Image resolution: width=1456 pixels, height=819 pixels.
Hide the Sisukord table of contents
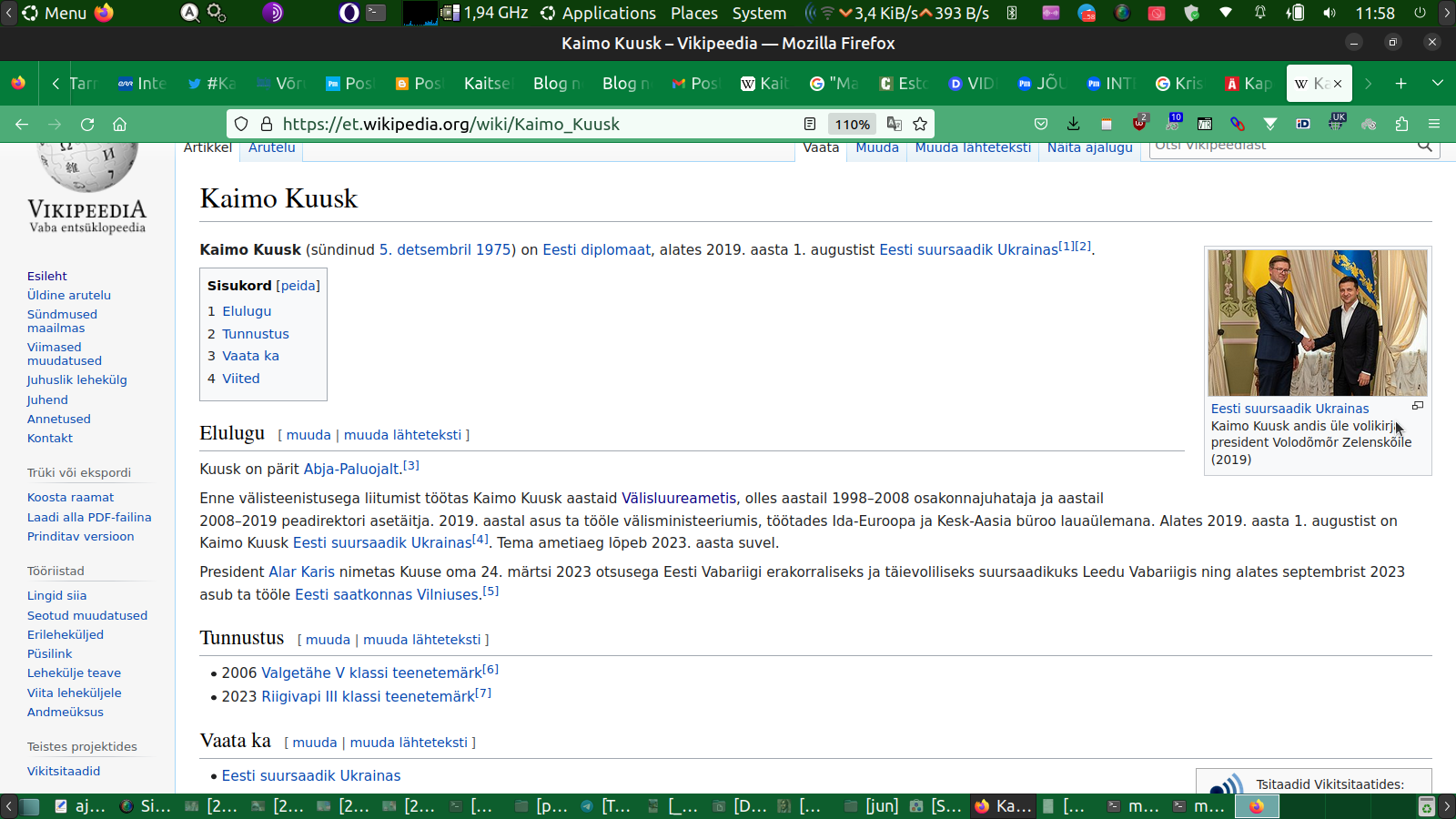(x=298, y=286)
